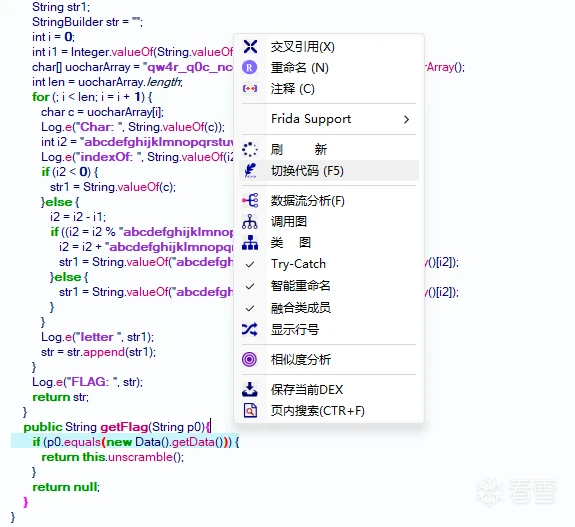The width and height of the screenshot is (575, 527).
Task: Click the 'StringBuilder str' declaration line
Action: click(x=87, y=22)
